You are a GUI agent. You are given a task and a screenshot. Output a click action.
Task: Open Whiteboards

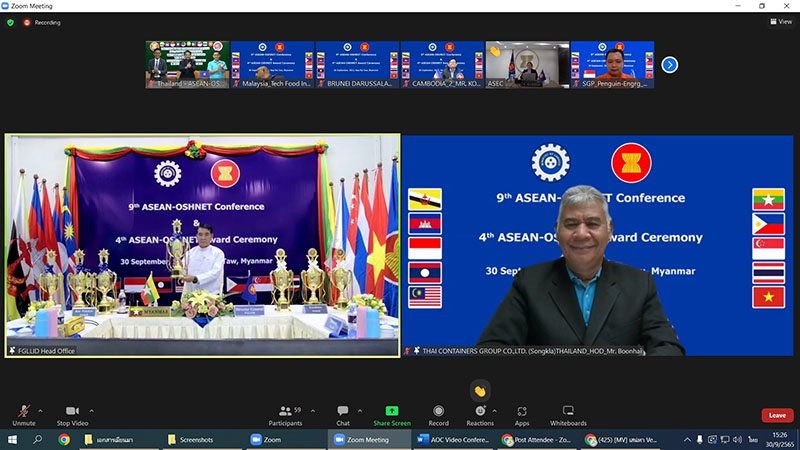[568, 414]
